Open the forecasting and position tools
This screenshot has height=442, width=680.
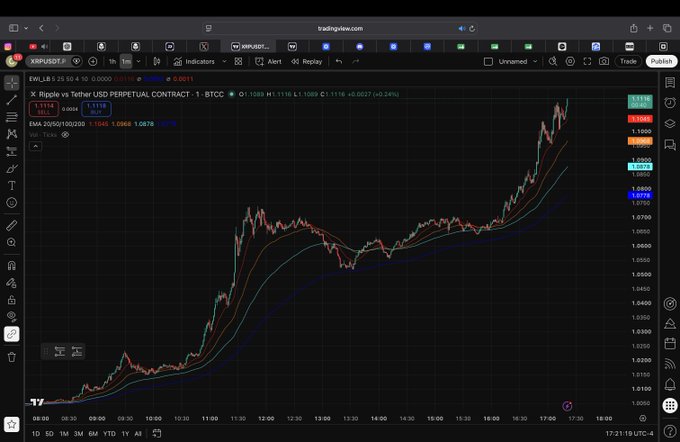(12, 151)
